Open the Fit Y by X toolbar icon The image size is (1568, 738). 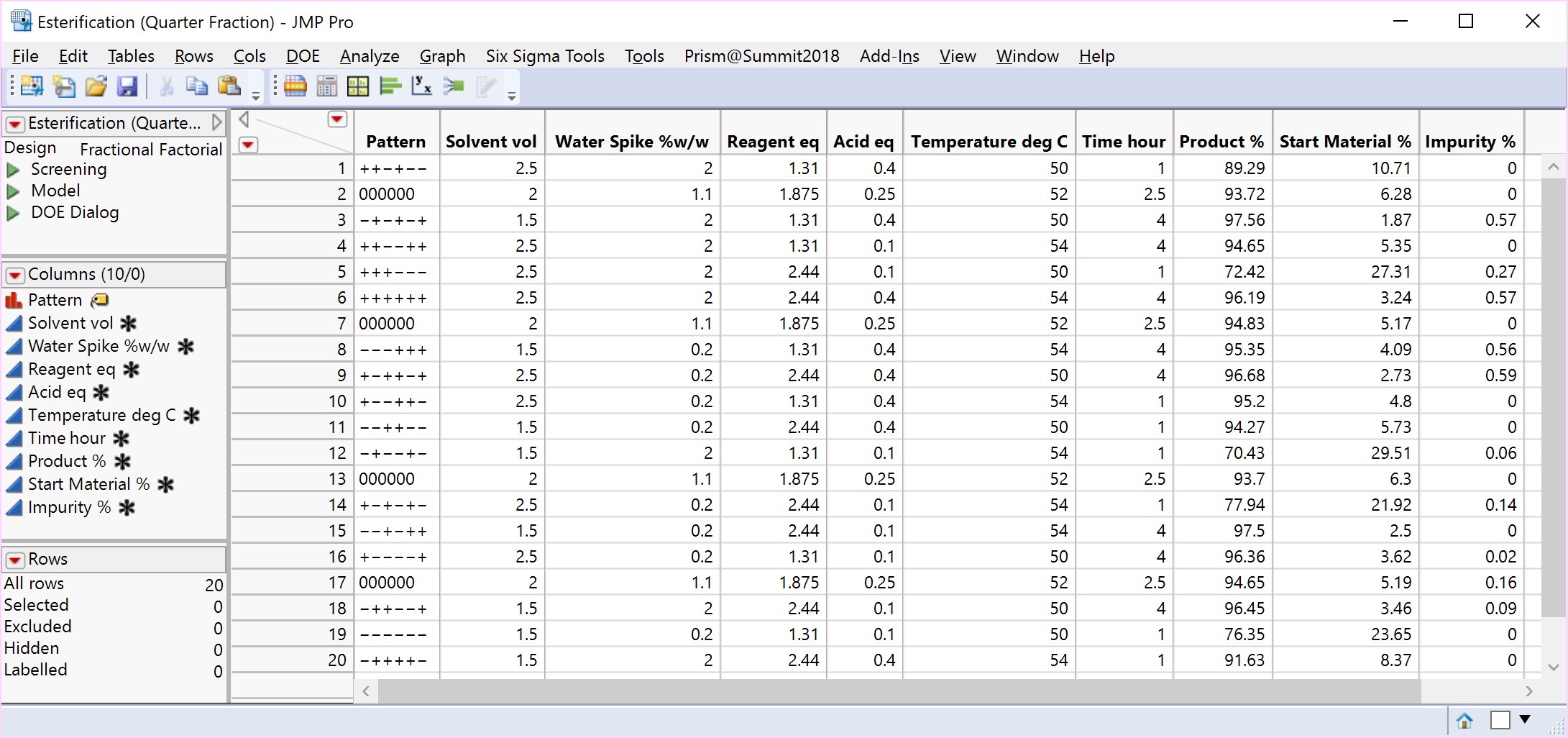(421, 86)
